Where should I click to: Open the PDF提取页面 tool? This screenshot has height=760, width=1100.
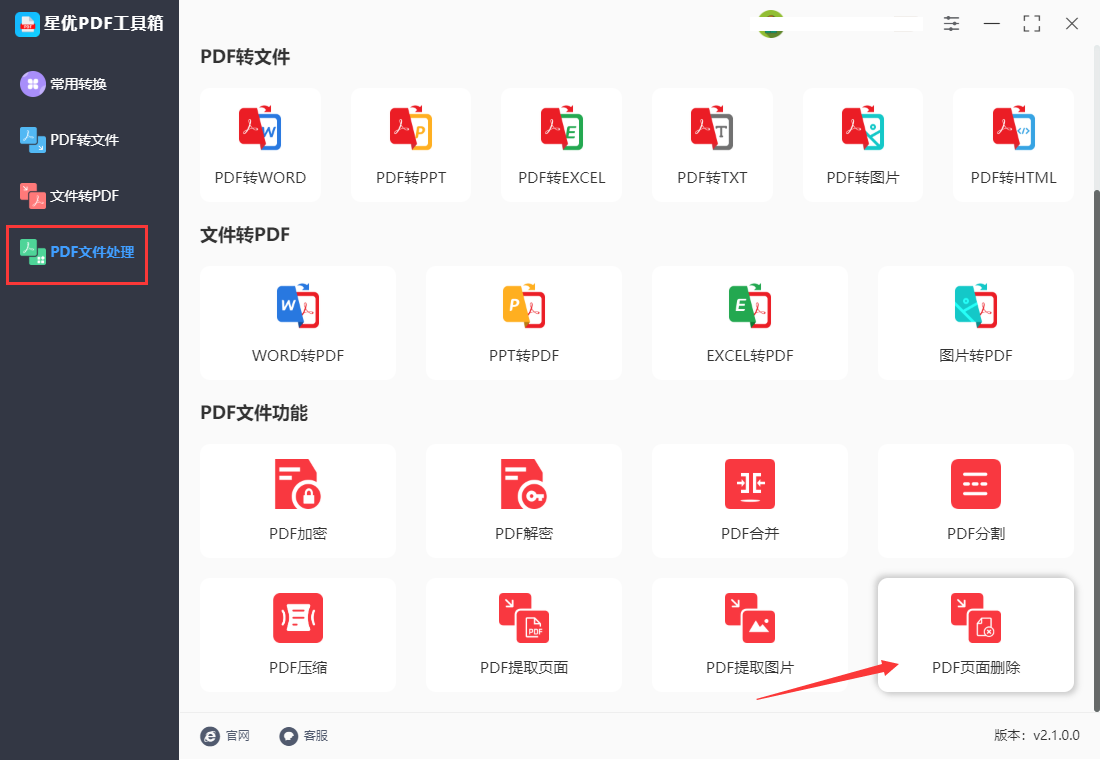coord(524,635)
